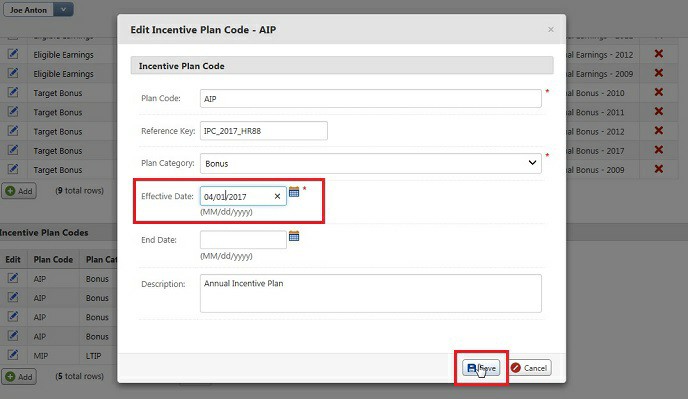Focus the Description text area
Image resolution: width=688 pixels, height=399 pixels.
pos(371,293)
